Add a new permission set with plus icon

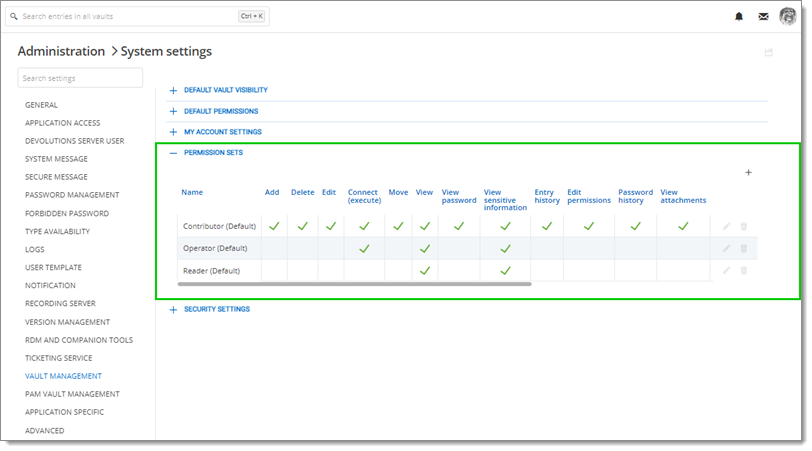748,172
